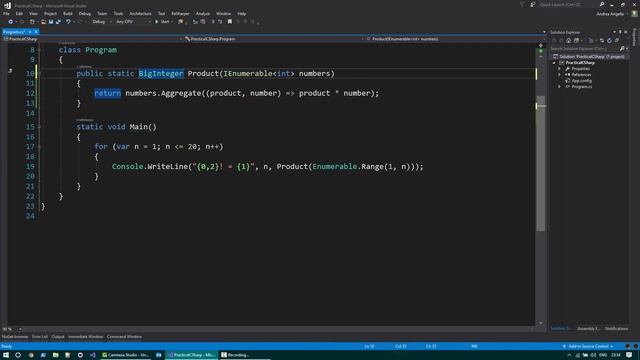The height and width of the screenshot is (360, 640).
Task: Open the Error List tab
Action: [x=40, y=337]
